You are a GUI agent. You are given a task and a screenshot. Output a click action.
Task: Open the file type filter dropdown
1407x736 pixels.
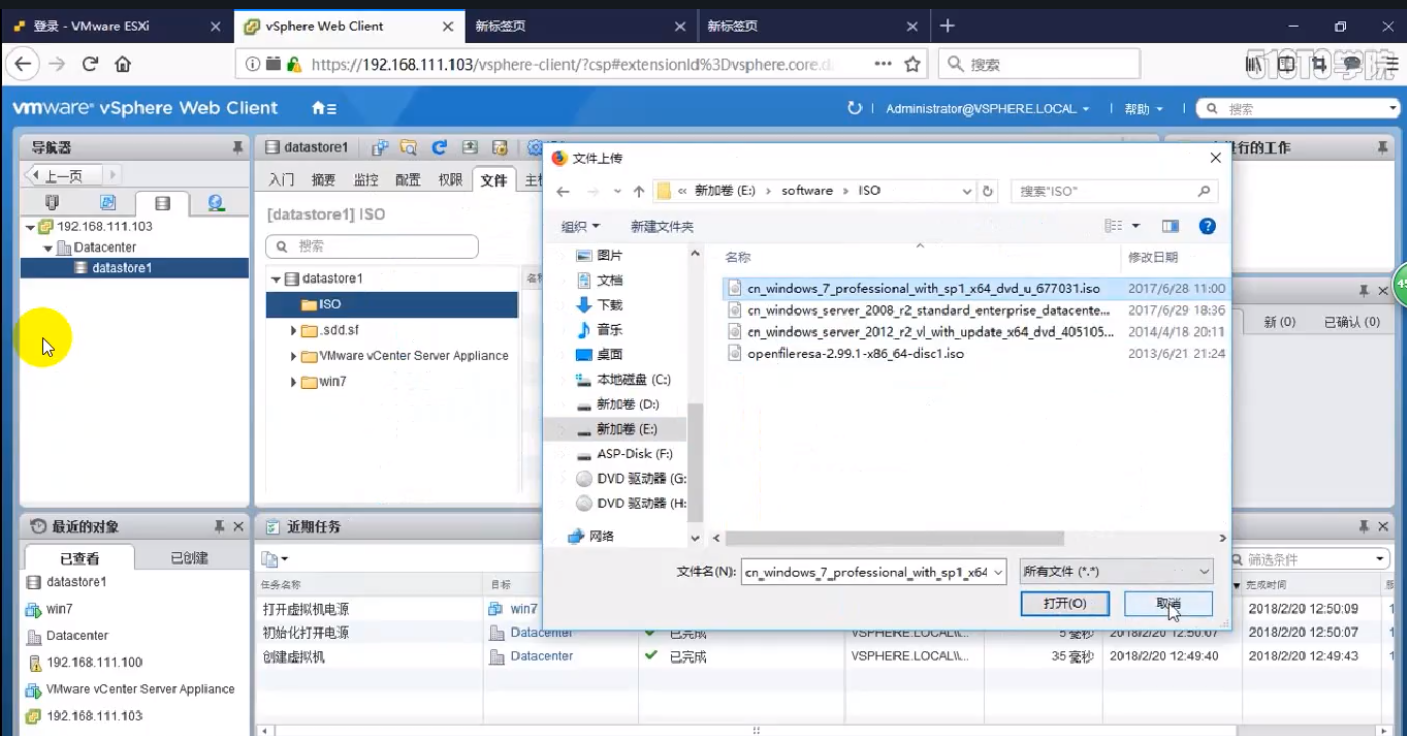(x=1115, y=572)
